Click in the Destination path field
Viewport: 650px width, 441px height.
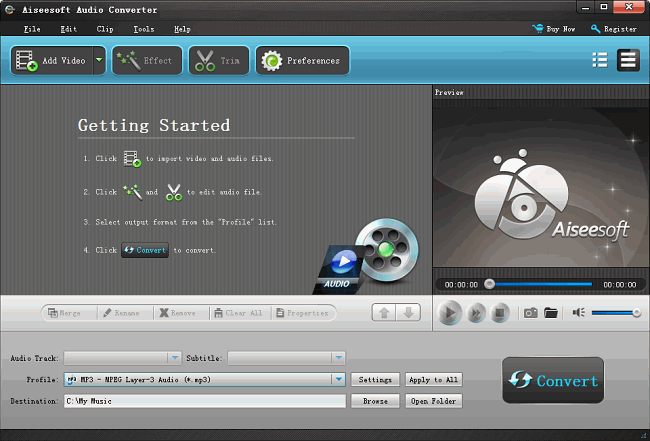[205, 401]
